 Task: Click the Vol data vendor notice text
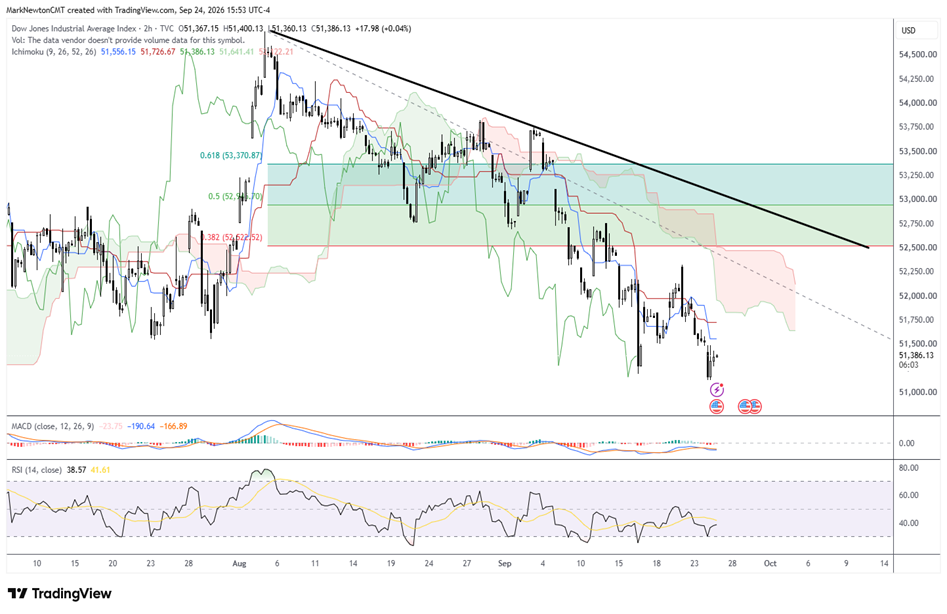[x=128, y=40]
